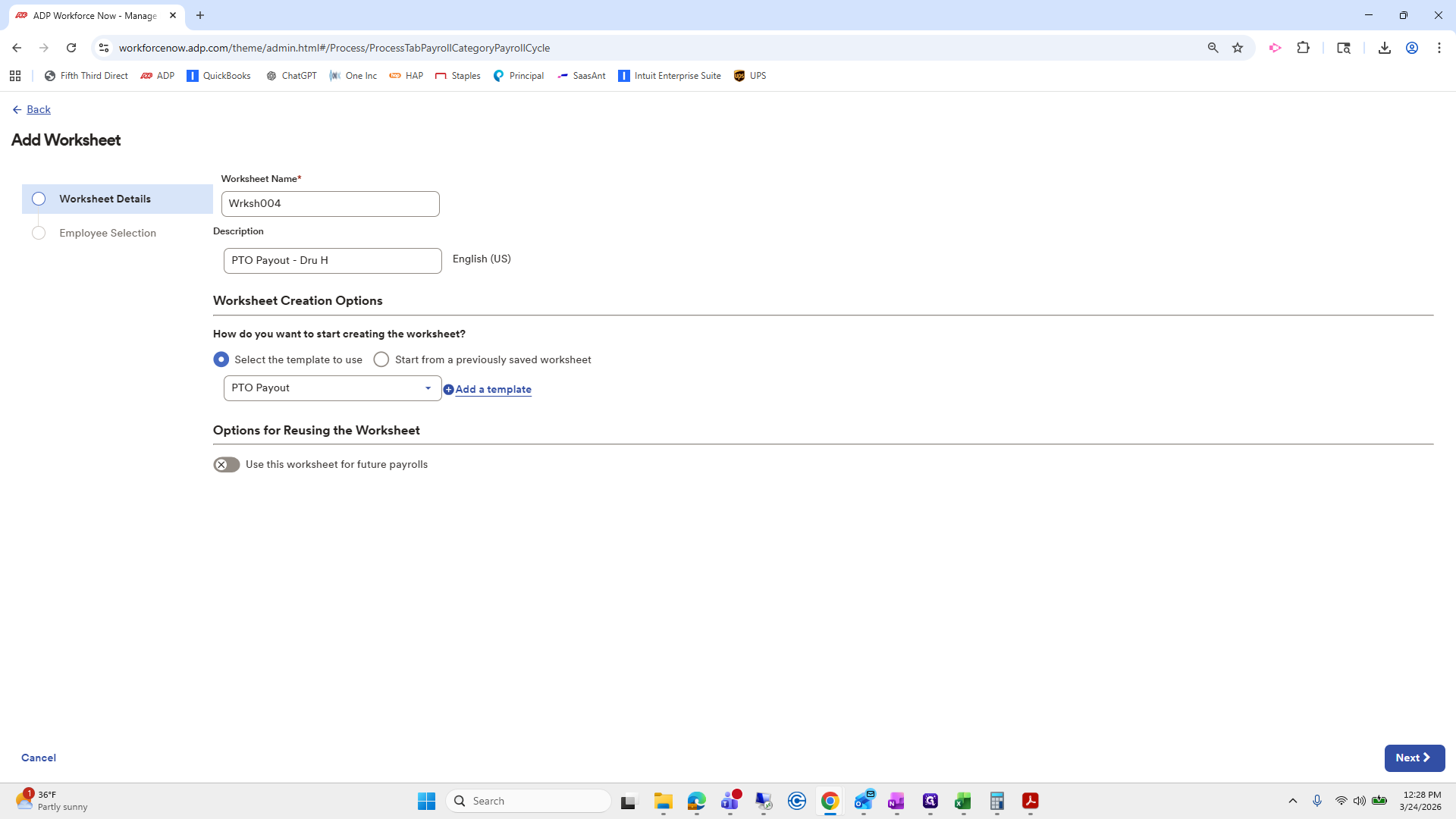This screenshot has height=819, width=1456.
Task: Switch to the Employee Selection step
Action: pos(107,233)
